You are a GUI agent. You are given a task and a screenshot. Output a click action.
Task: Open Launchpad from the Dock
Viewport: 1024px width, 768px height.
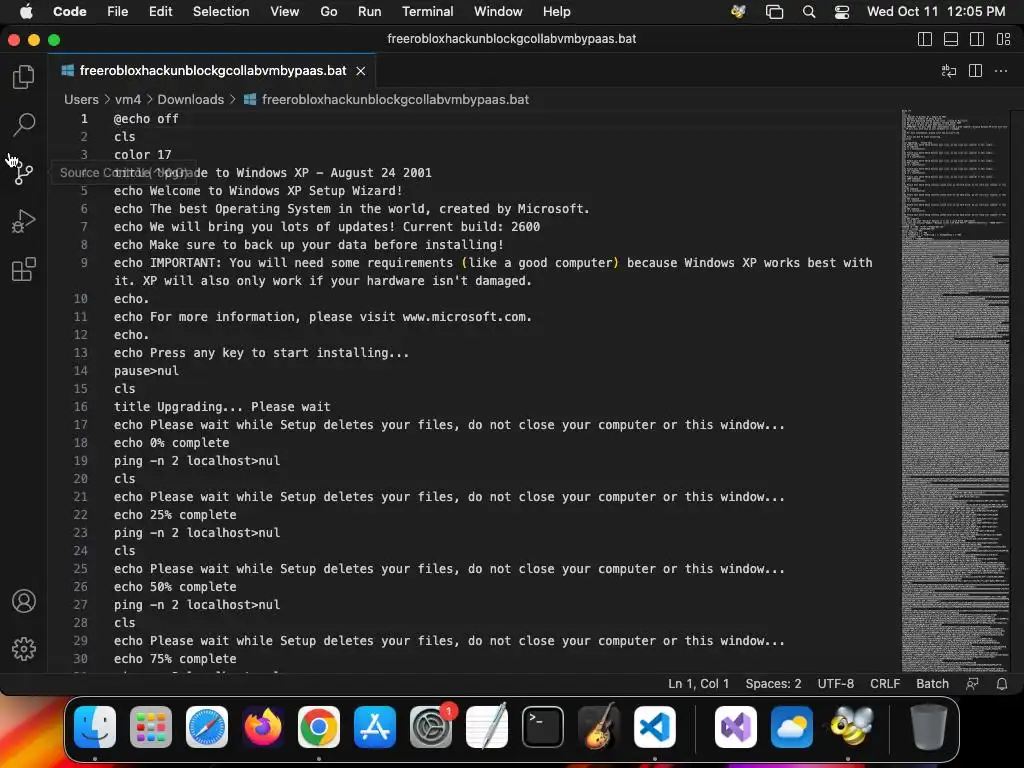(151, 727)
